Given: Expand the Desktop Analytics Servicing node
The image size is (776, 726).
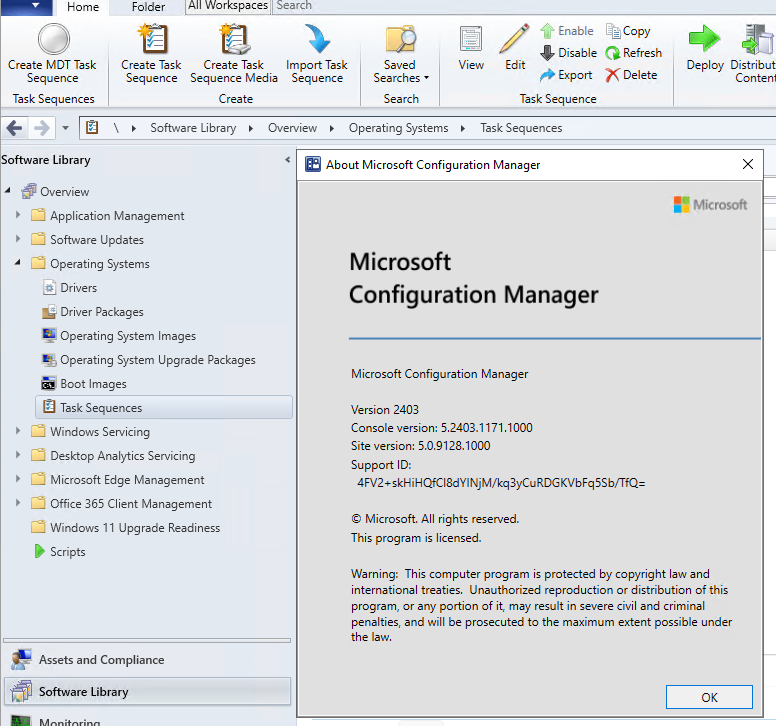Looking at the screenshot, I should point(18,454).
